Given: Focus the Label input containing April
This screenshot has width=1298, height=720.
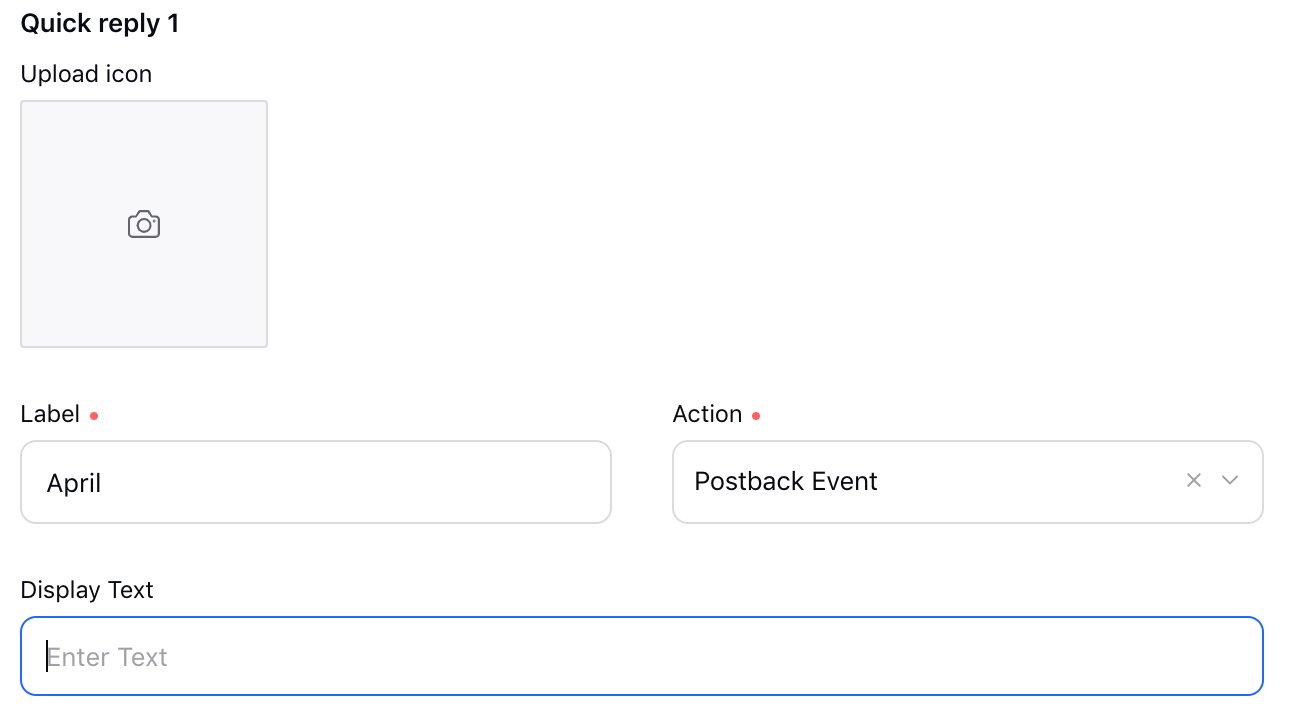Looking at the screenshot, I should tap(316, 482).
